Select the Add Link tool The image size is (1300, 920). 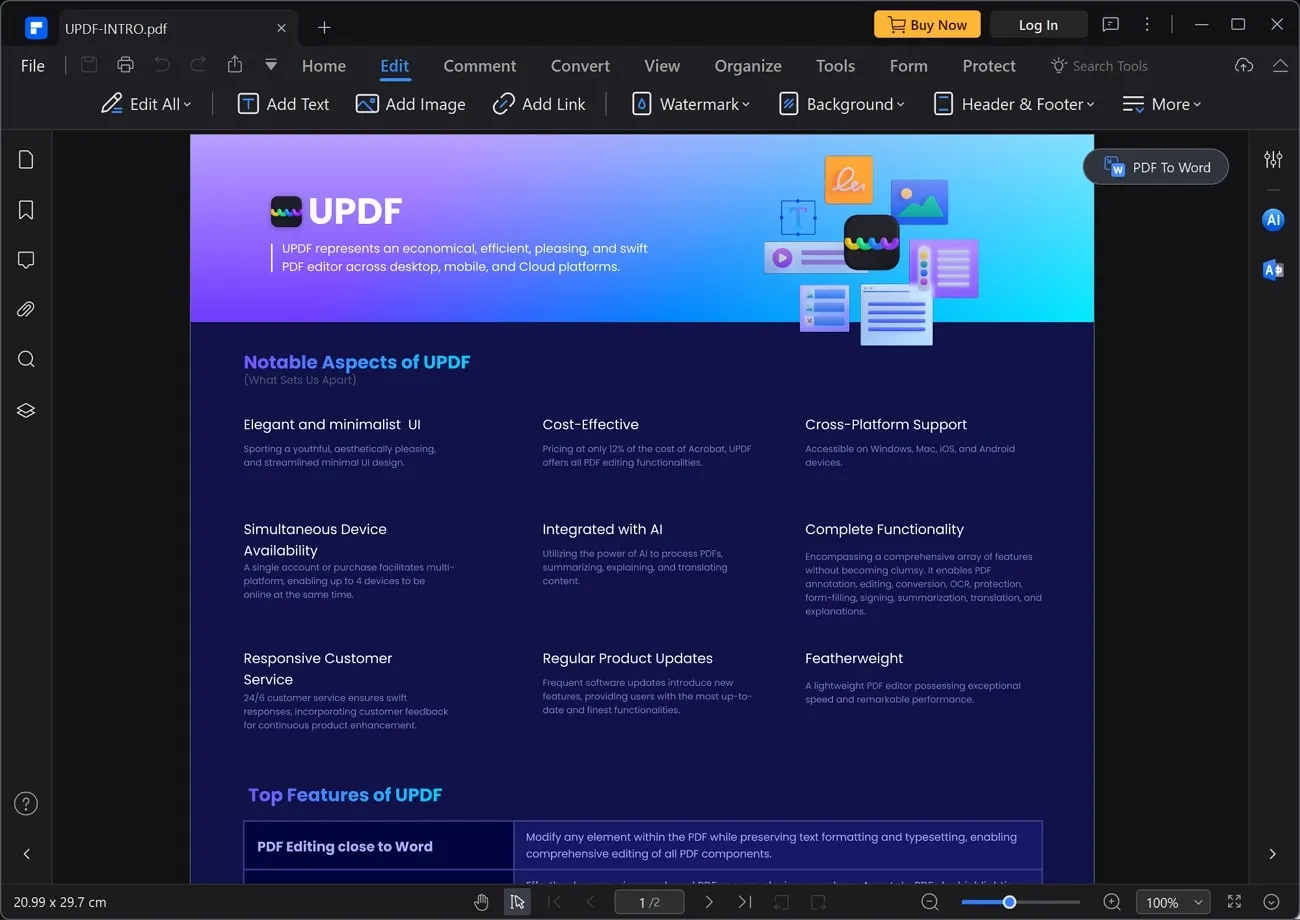[x=539, y=104]
